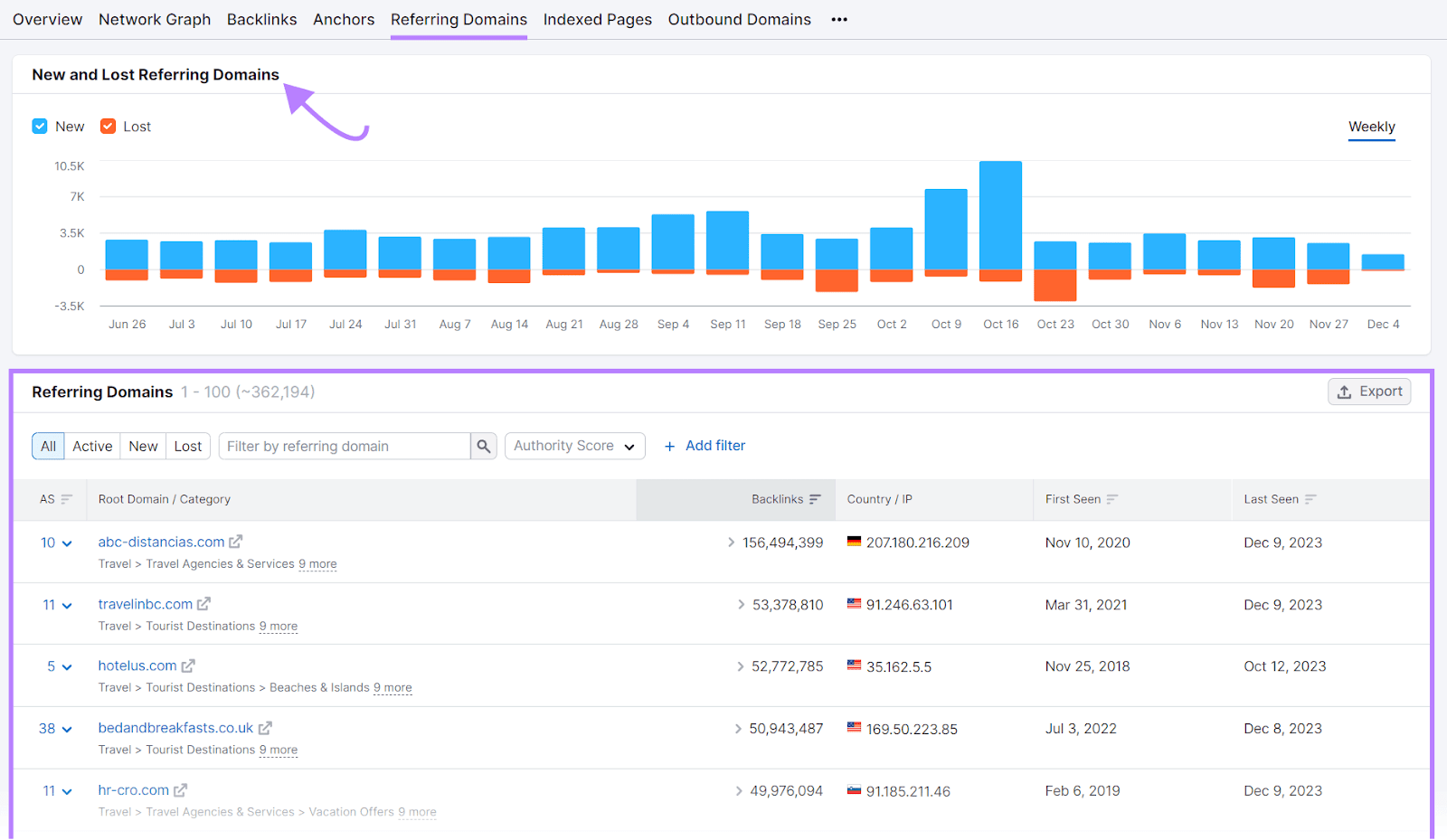Go to Outbound Domains tab
The image size is (1447, 840).
tap(740, 20)
